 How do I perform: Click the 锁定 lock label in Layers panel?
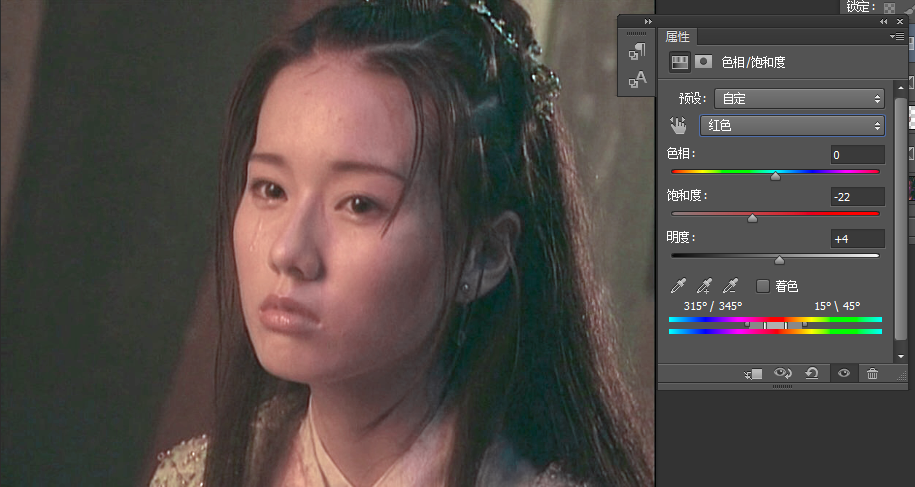click(861, 7)
